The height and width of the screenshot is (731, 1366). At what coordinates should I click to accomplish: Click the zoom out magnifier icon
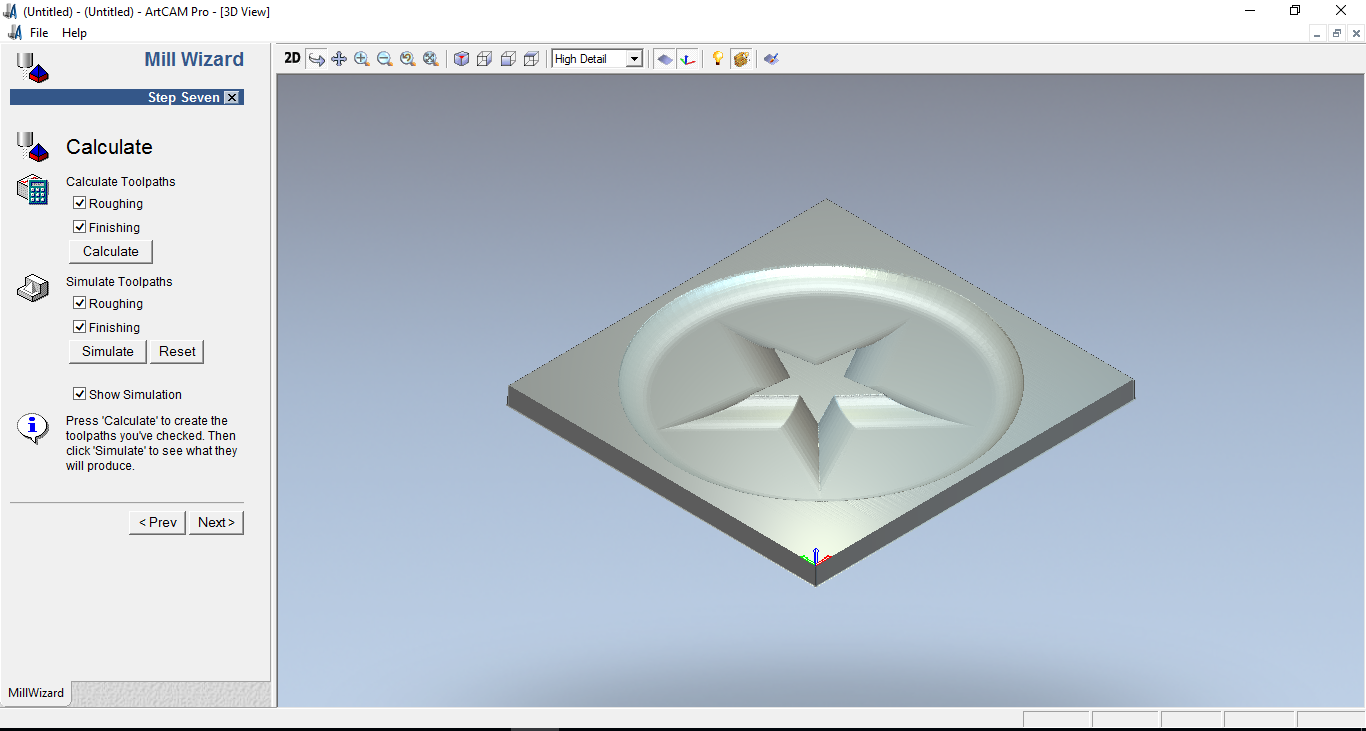pyautogui.click(x=385, y=59)
